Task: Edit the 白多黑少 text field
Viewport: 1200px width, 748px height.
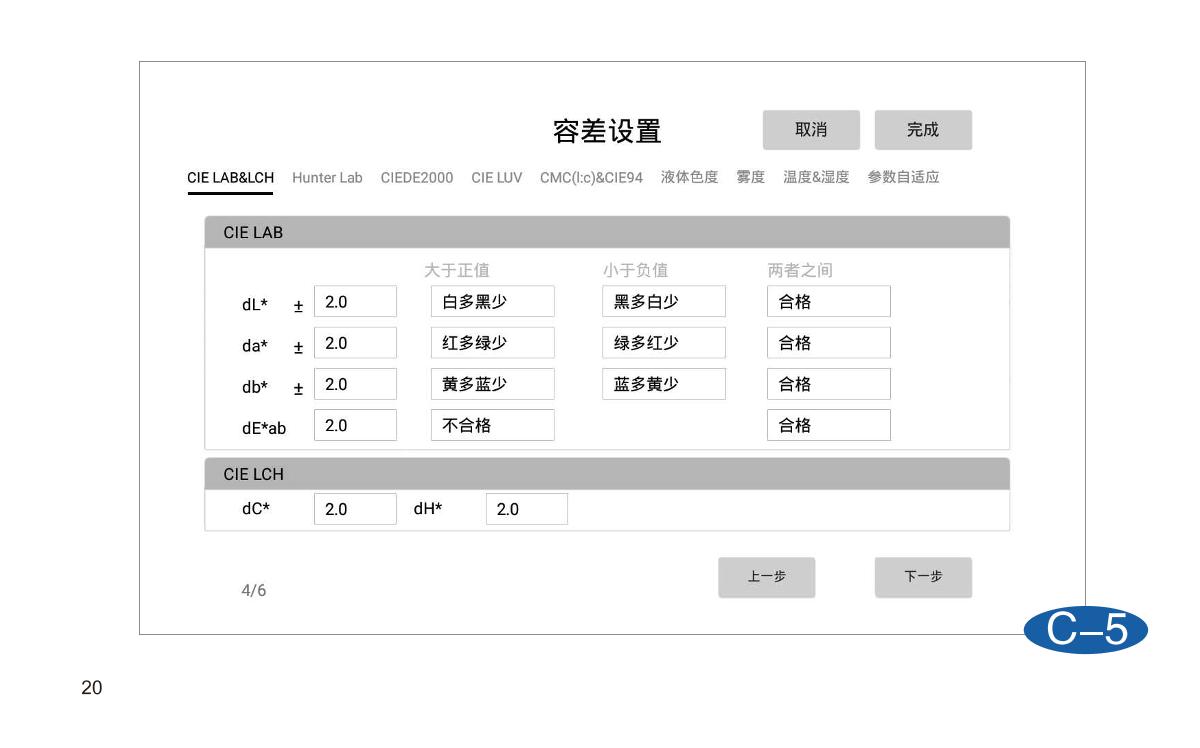Action: click(x=492, y=302)
